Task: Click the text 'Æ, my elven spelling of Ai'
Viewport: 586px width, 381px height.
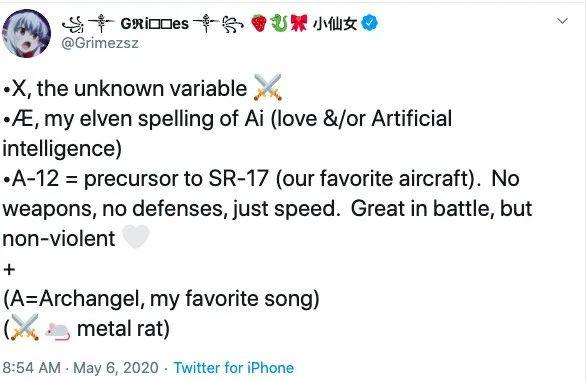Action: [x=138, y=119]
